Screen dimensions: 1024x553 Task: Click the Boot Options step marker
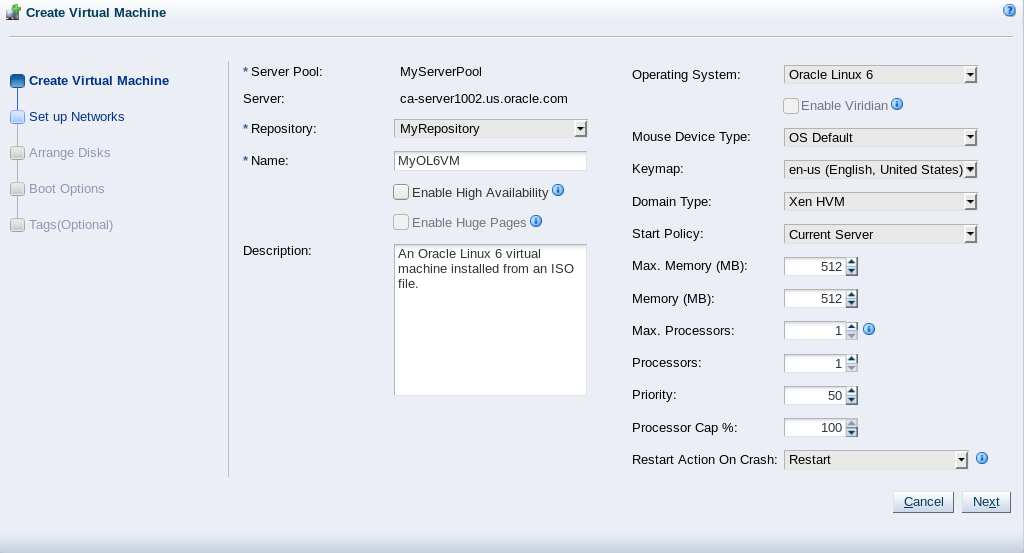point(18,189)
